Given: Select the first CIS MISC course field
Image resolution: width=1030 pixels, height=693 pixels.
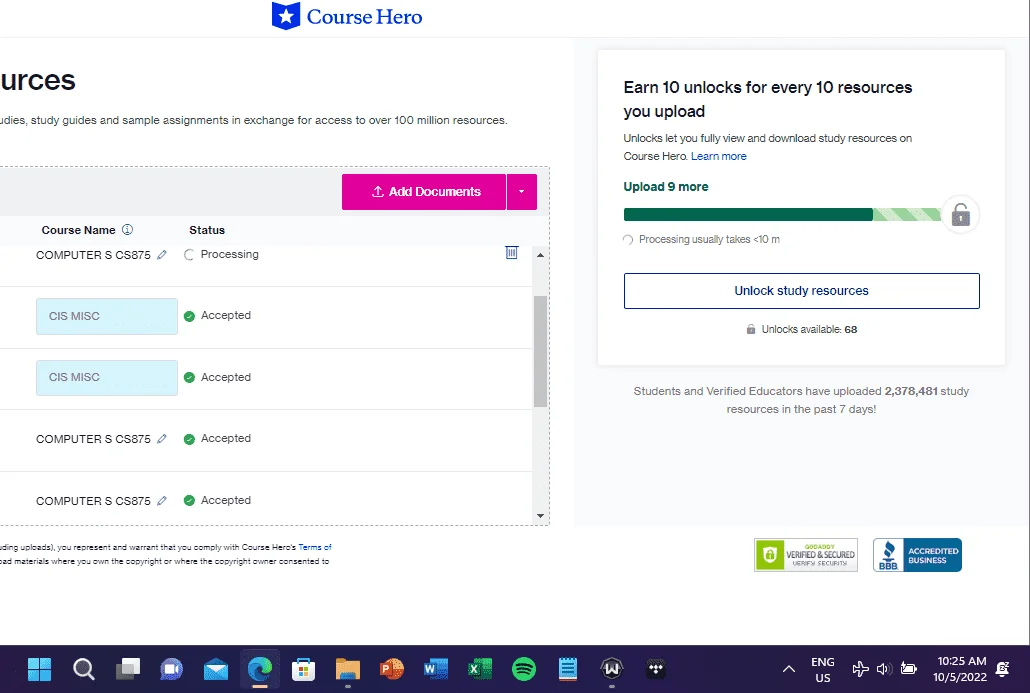Looking at the screenshot, I should pyautogui.click(x=106, y=316).
